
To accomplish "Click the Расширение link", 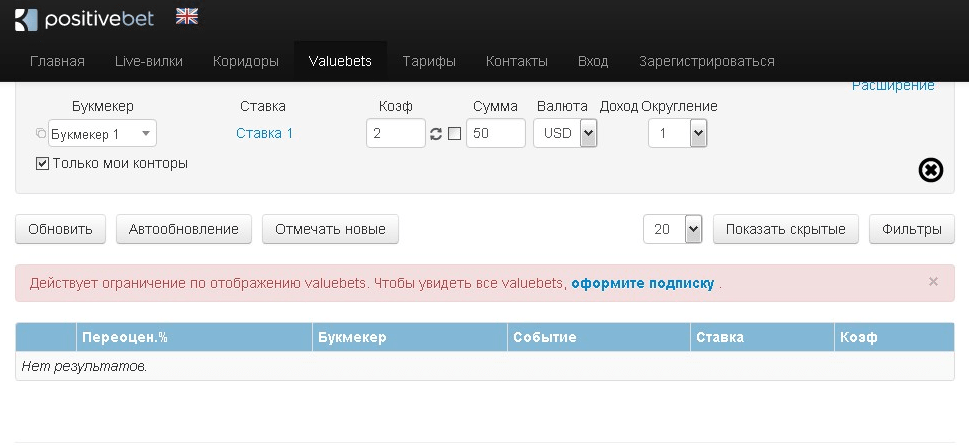I will click(893, 86).
